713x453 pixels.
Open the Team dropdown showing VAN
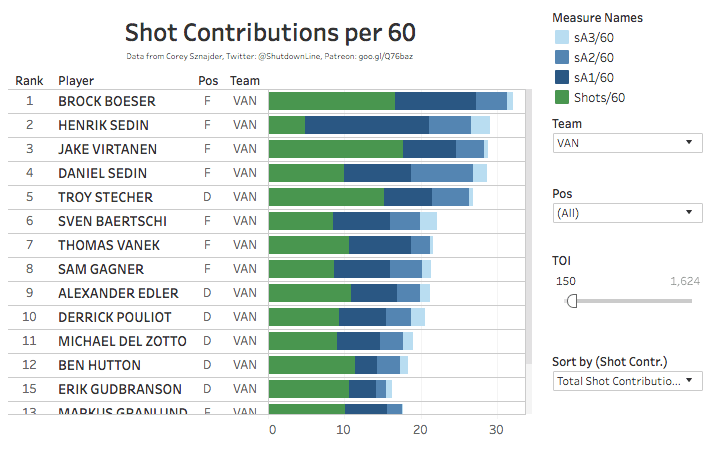click(x=628, y=143)
